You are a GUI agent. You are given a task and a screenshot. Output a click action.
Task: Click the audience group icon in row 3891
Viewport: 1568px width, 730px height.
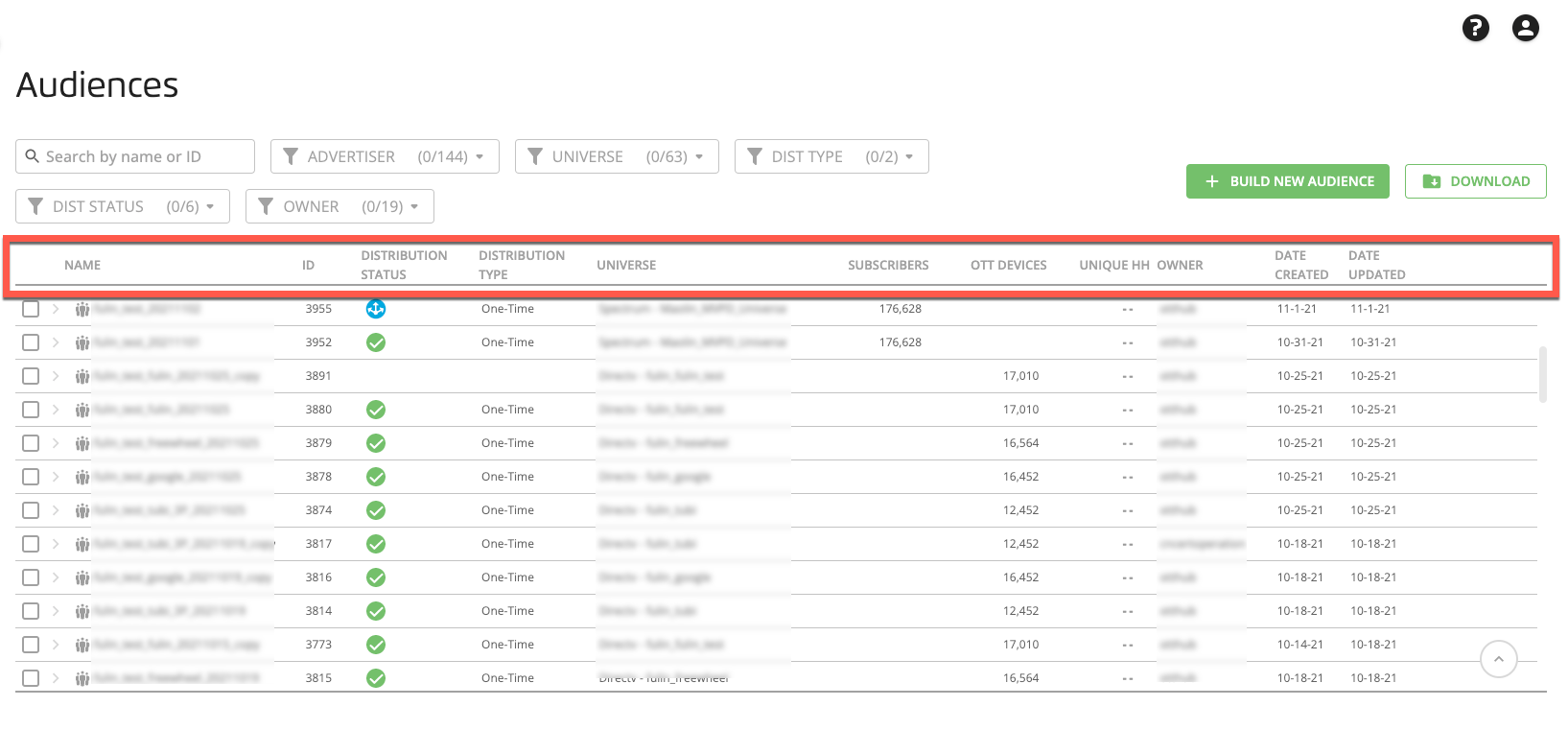[x=82, y=376]
